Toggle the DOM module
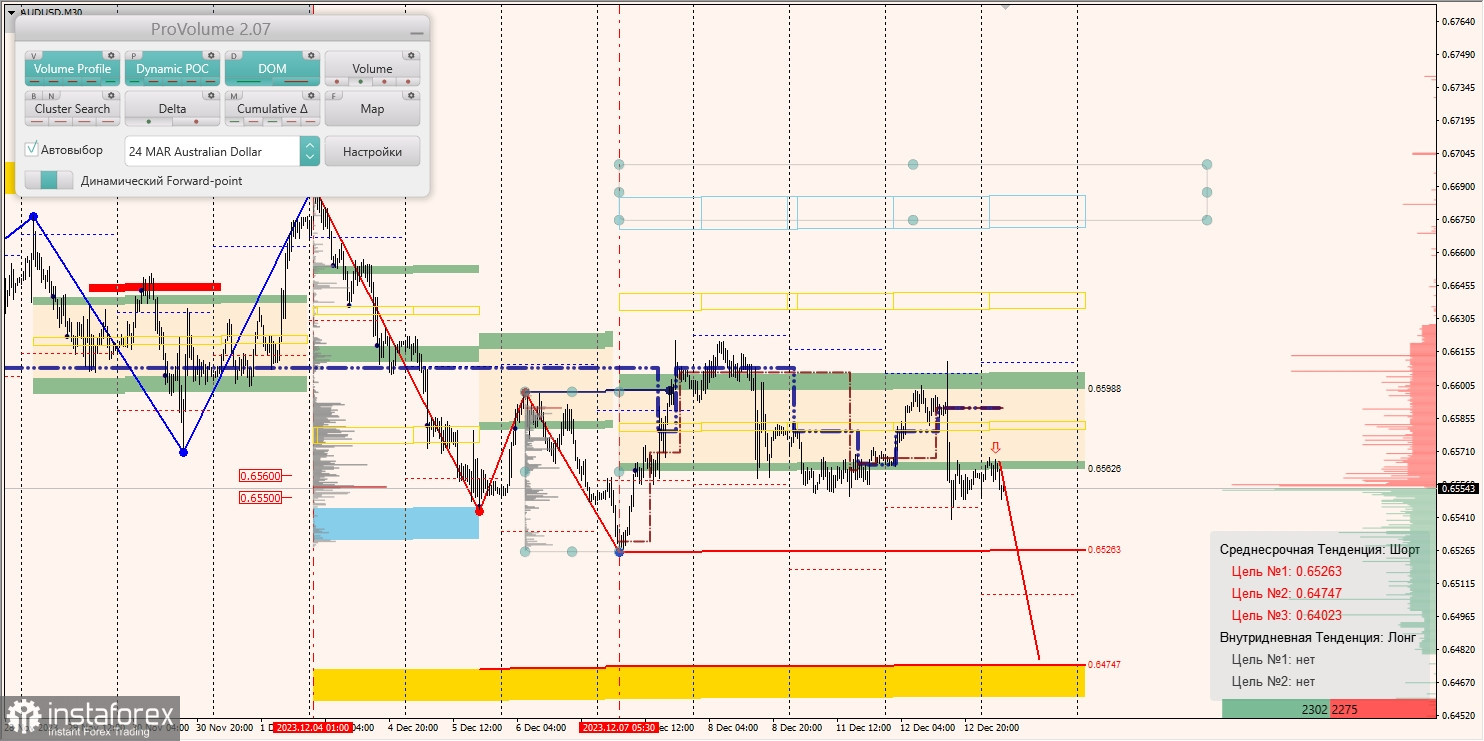The image size is (1484, 741). click(272, 69)
